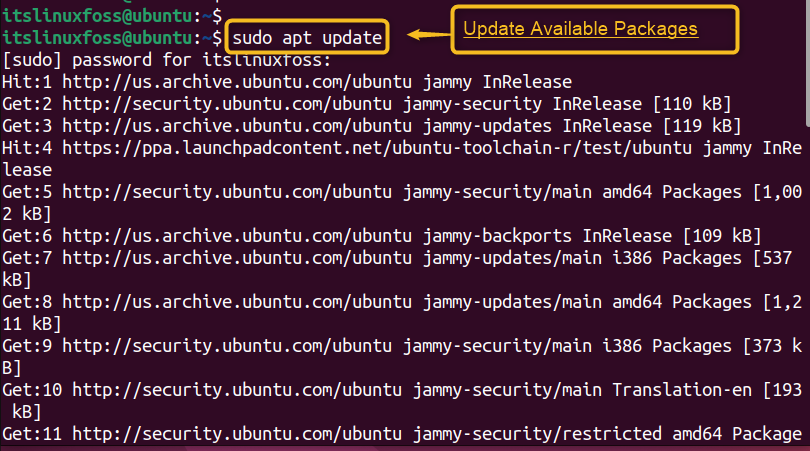810x451 pixels.
Task: Click the 'Hit:1' us.archive.ubuntu.com jammy InRelease line
Action: (x=287, y=82)
